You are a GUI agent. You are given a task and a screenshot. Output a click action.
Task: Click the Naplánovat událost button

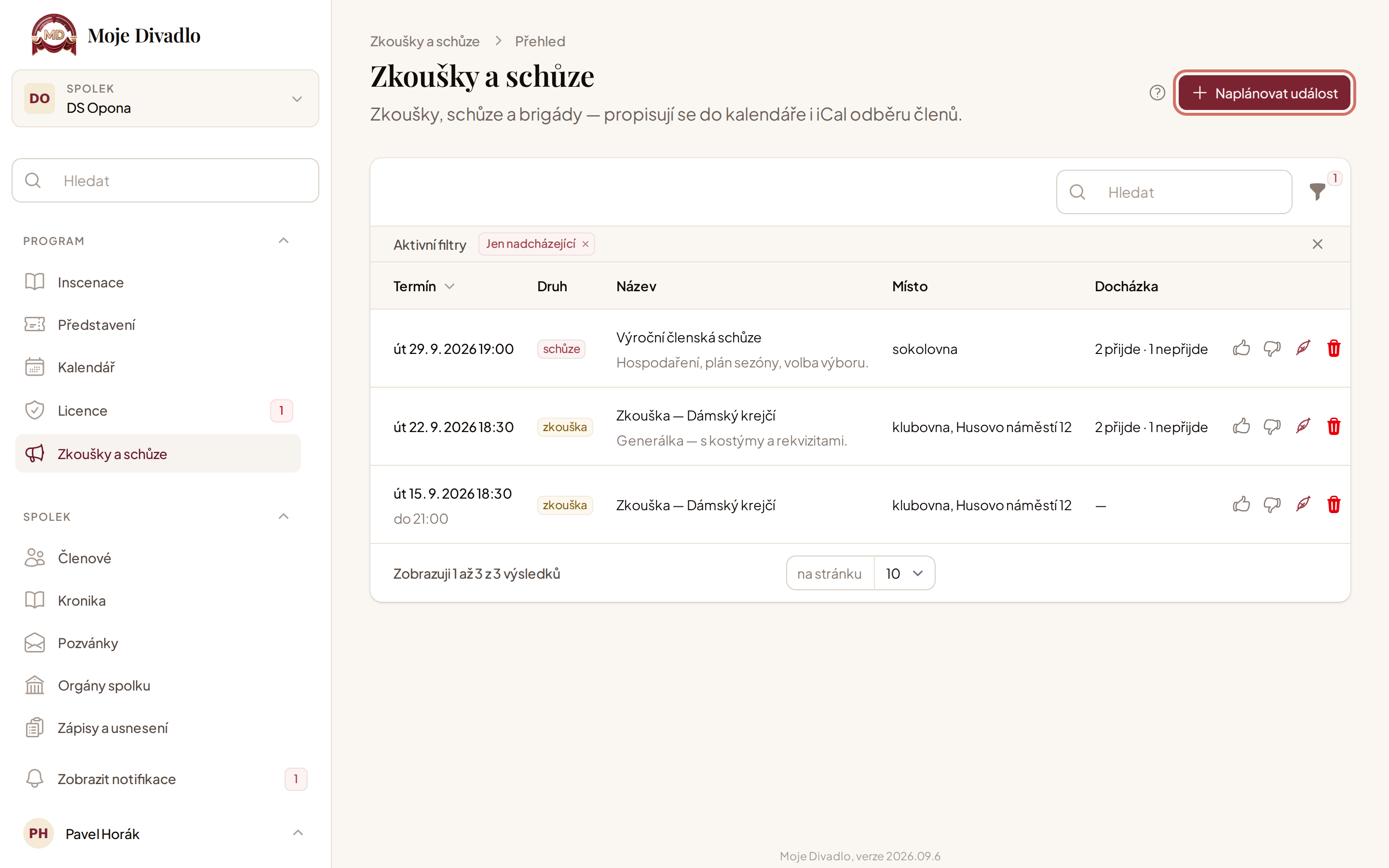pos(1265,93)
